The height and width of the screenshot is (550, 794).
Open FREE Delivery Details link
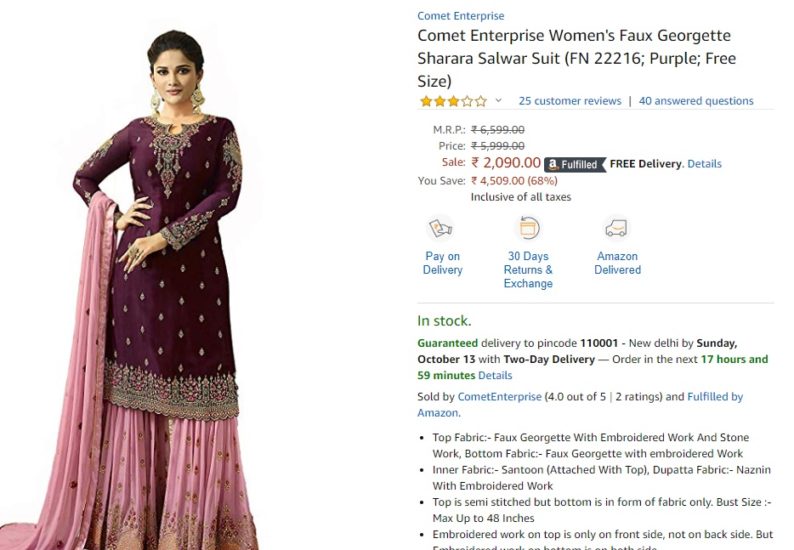tap(704, 164)
